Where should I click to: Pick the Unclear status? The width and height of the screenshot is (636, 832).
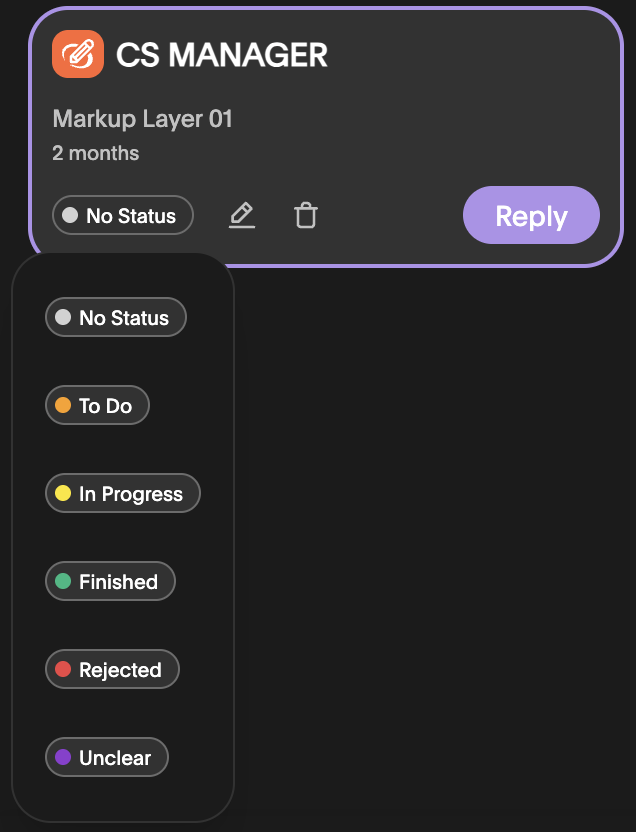(107, 758)
